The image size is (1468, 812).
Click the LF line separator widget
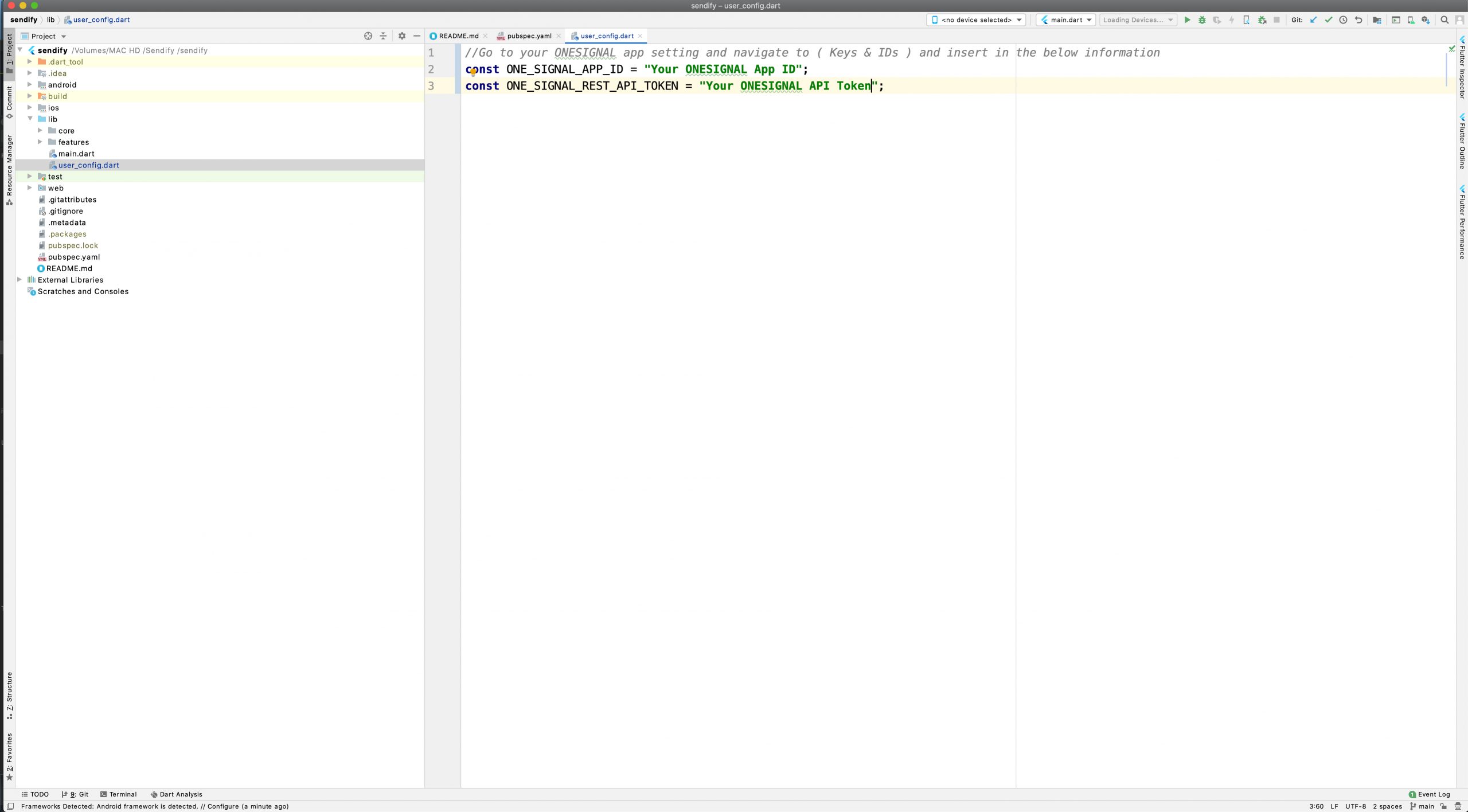click(x=1334, y=806)
